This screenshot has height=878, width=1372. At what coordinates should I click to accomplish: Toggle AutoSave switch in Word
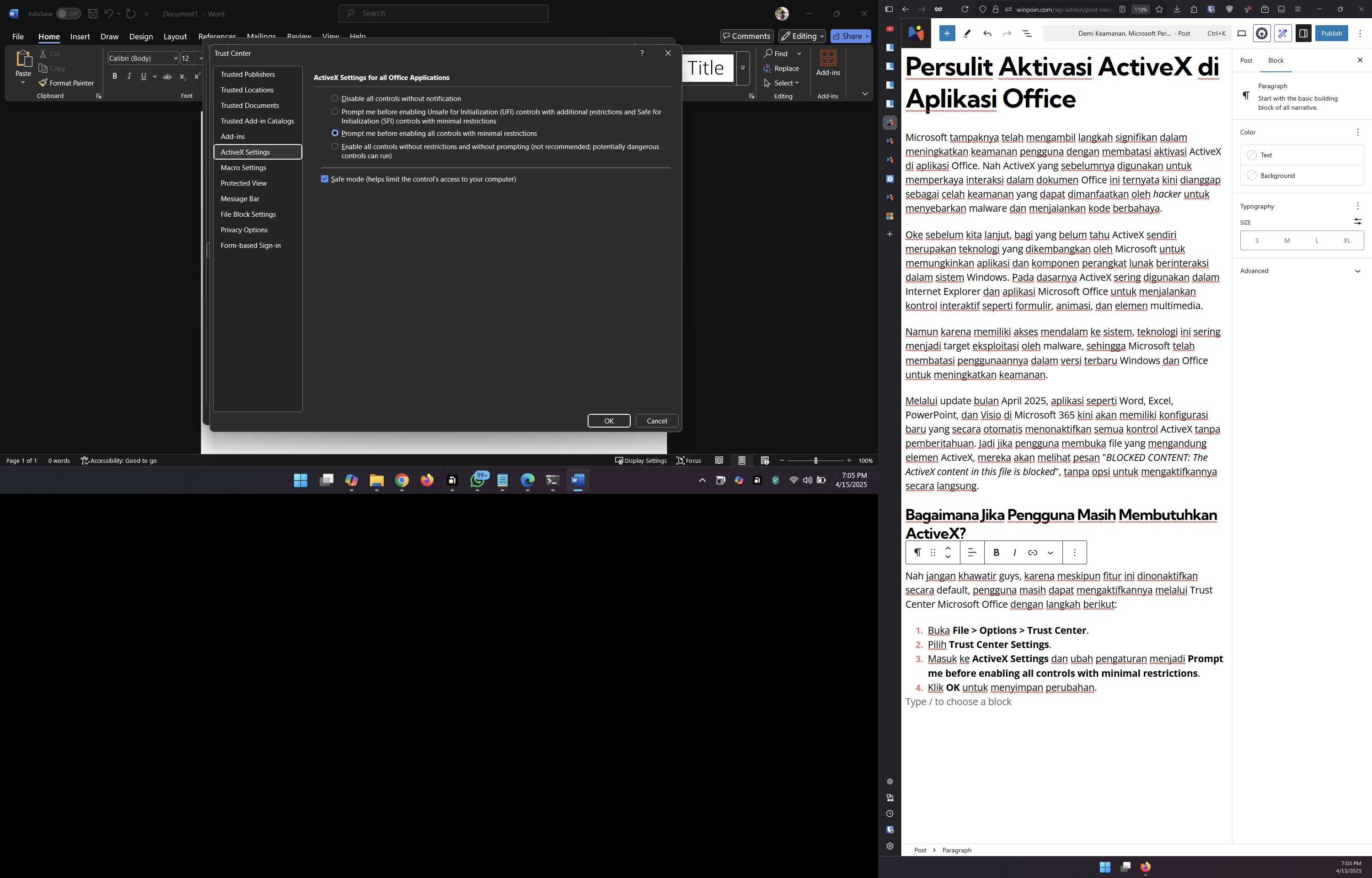[69, 14]
